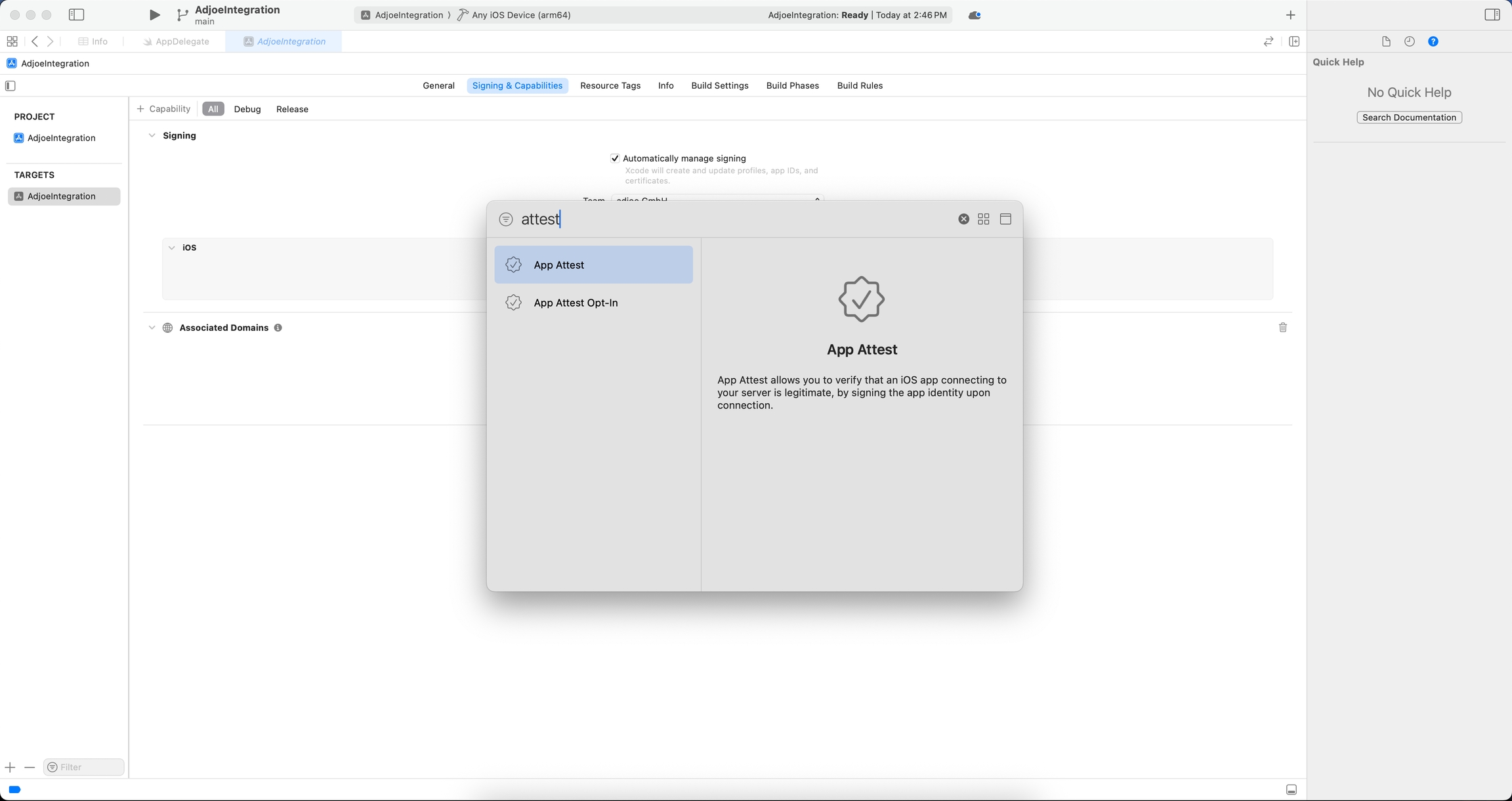1512x801 pixels.
Task: Collapse the Associated Domains section
Action: pos(152,328)
